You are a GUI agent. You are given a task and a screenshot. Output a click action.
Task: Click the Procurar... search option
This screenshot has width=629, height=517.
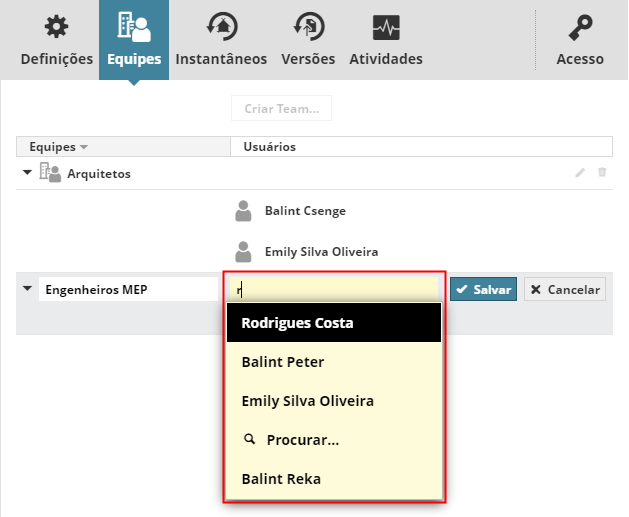coord(302,440)
